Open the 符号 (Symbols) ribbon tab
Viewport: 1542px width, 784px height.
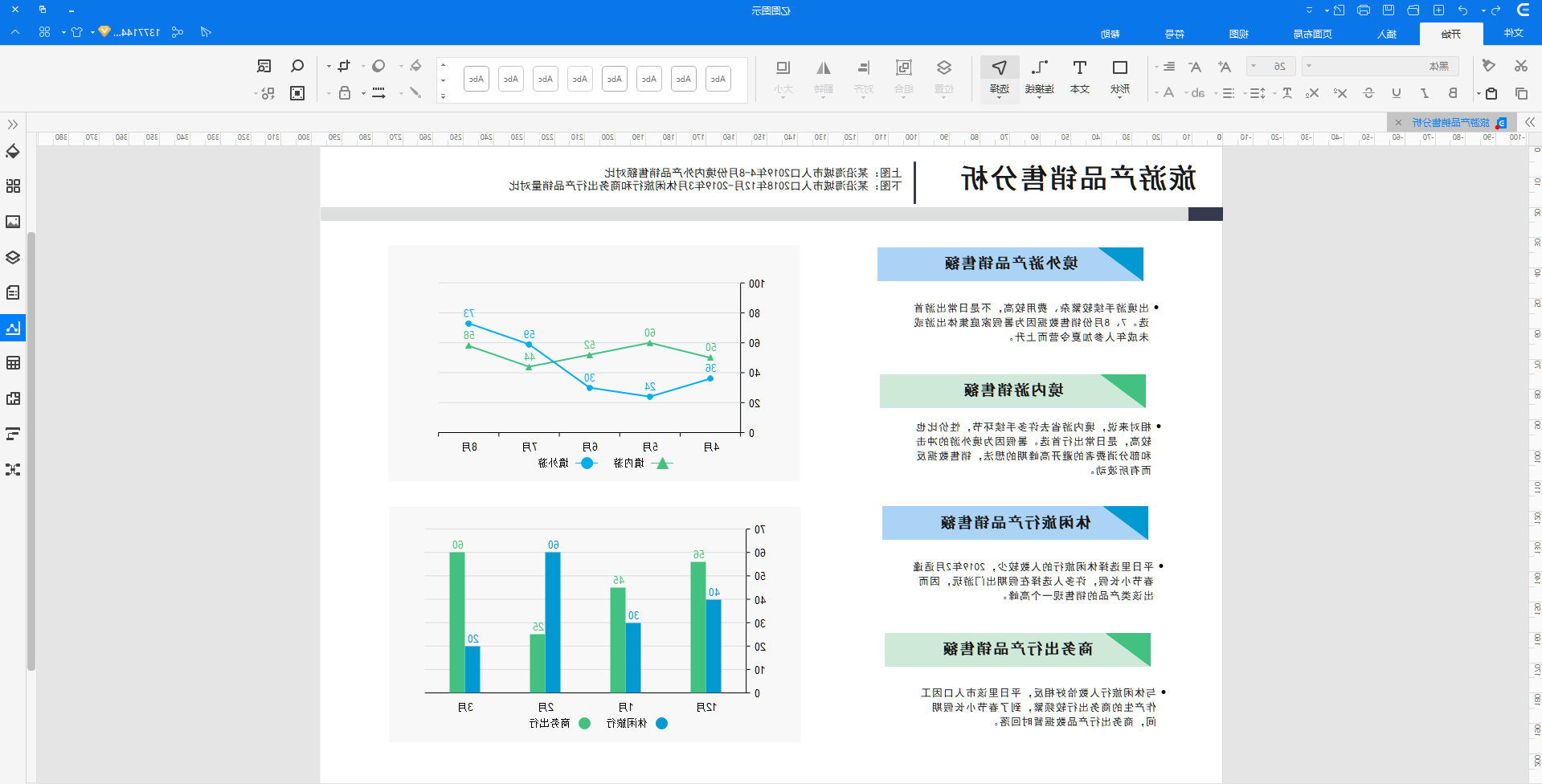point(1175,34)
